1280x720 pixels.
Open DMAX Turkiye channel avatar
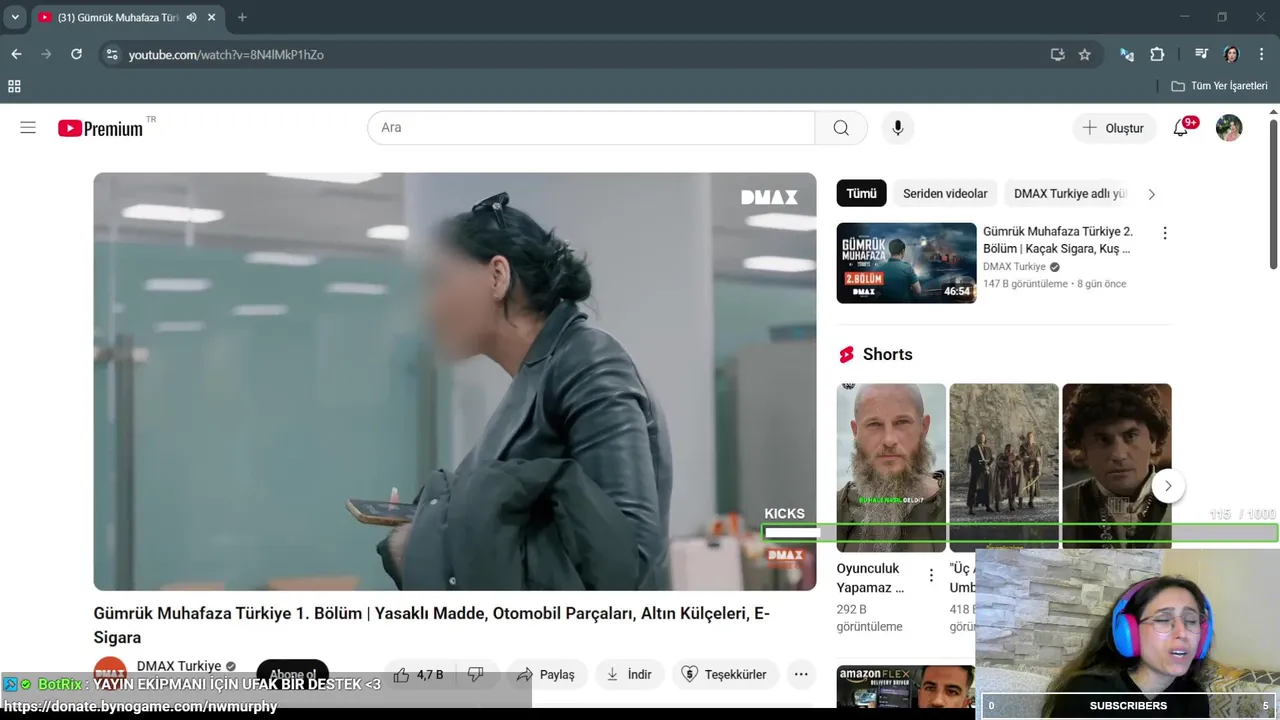coord(110,672)
